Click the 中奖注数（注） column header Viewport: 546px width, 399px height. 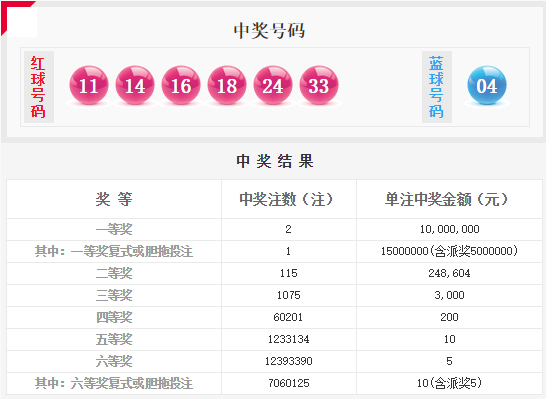click(288, 199)
